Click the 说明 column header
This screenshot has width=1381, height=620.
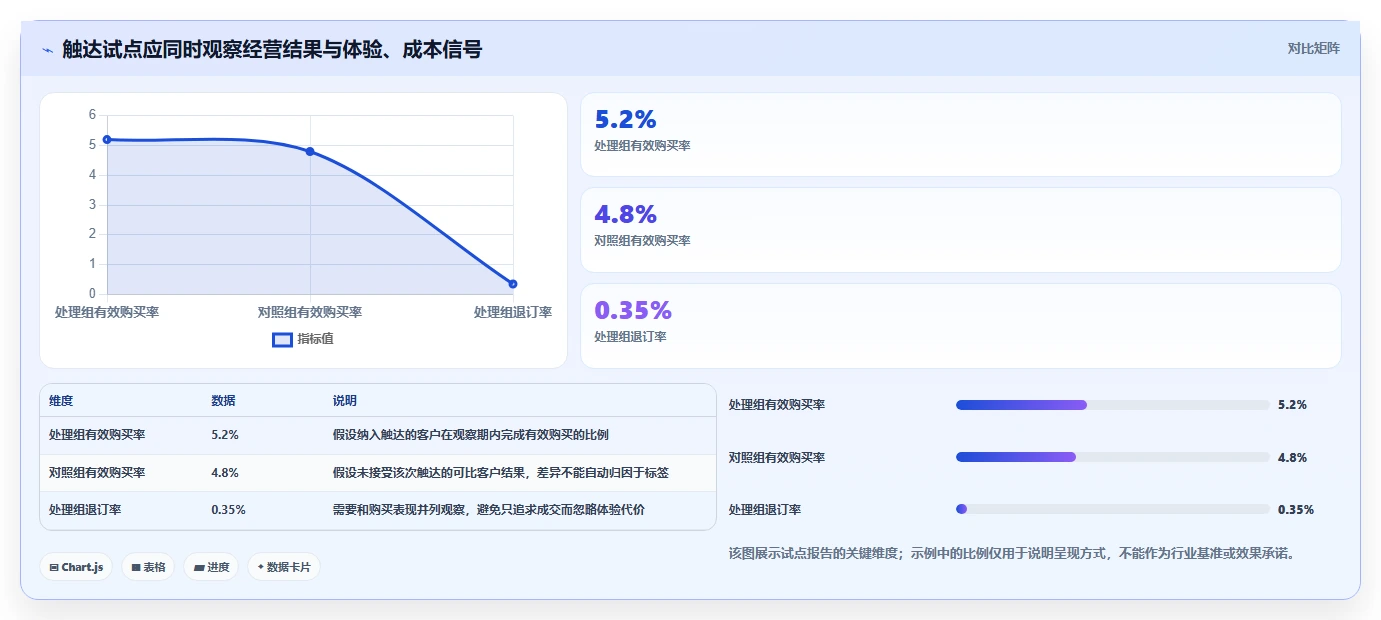(345, 401)
